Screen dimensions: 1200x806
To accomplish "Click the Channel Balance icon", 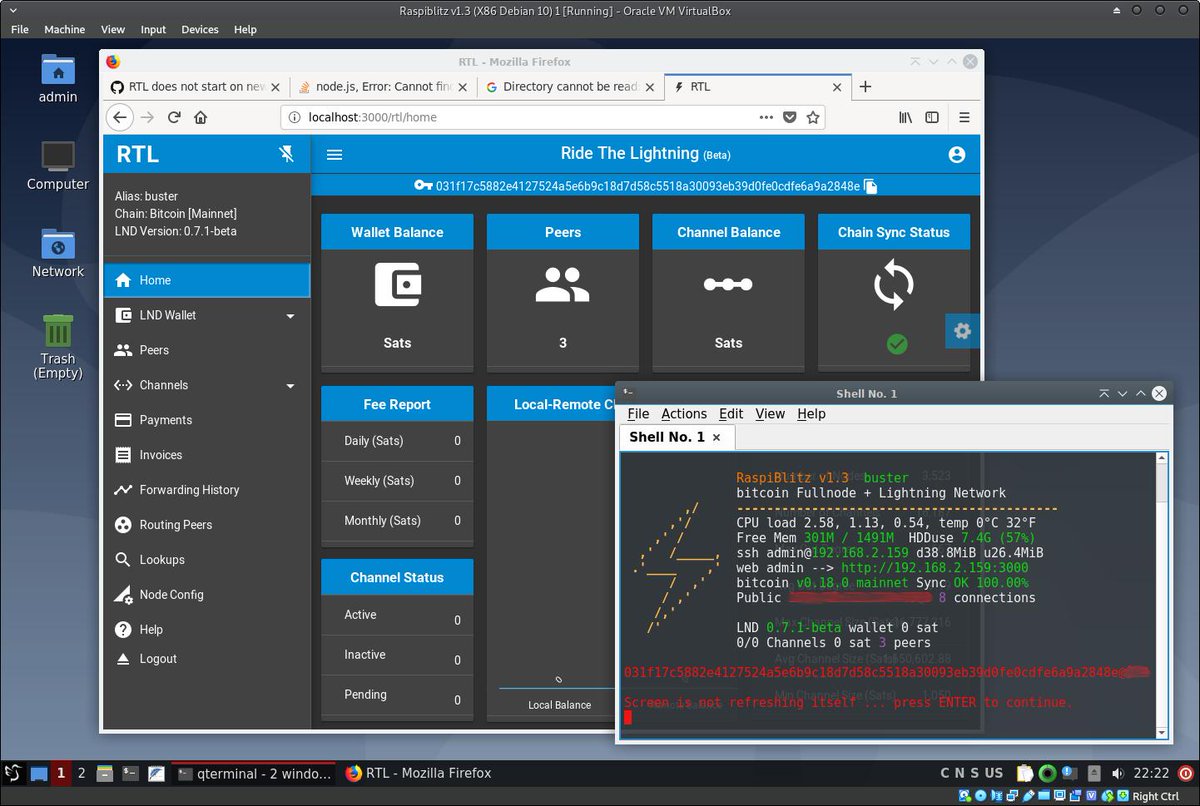I will (728, 285).
